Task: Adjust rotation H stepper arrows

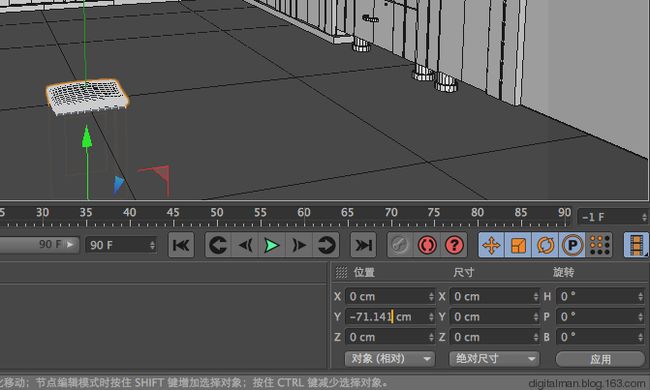Action: [x=641, y=296]
